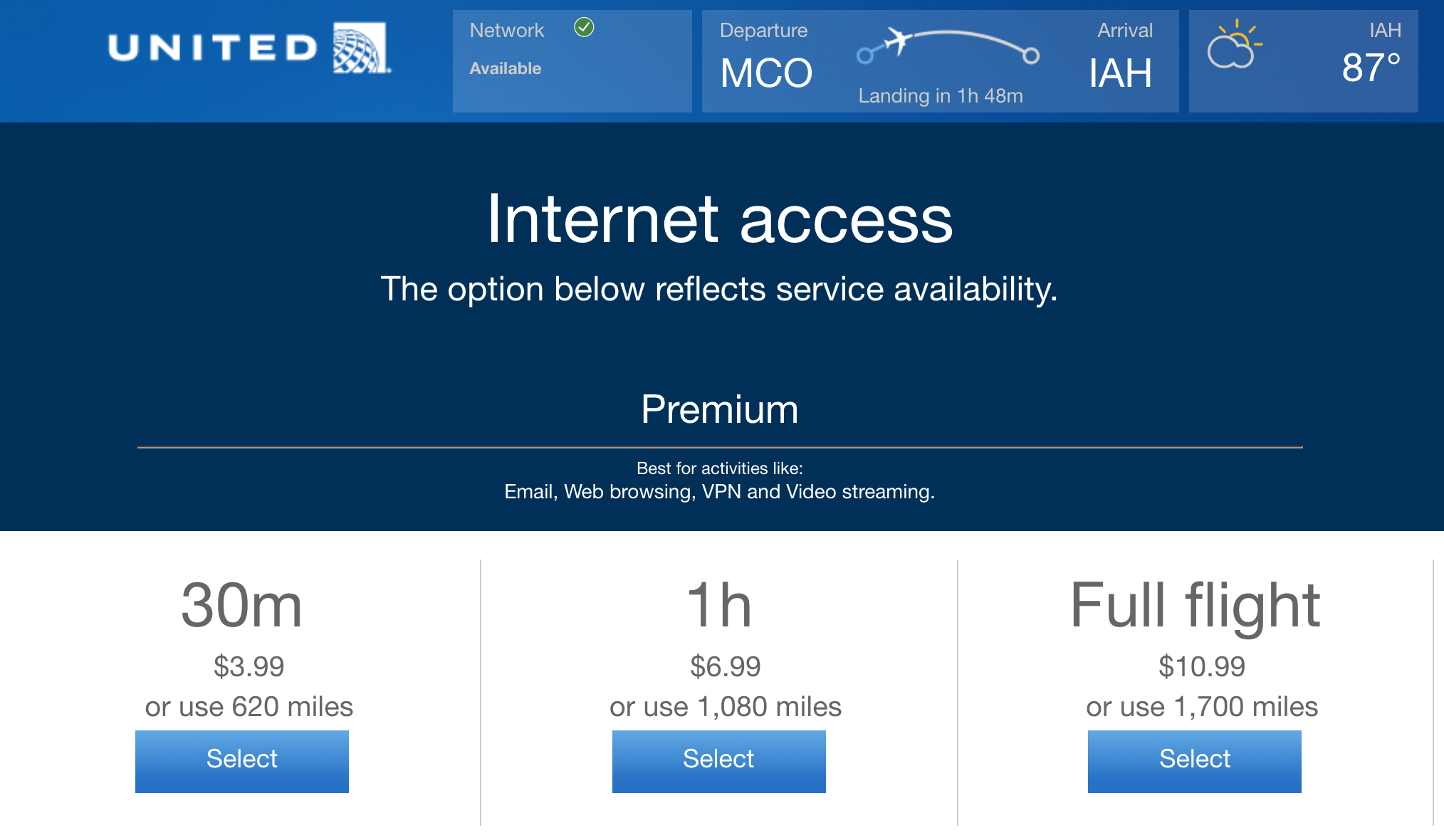Click the or use 620 miles option
1444x840 pixels.
(248, 707)
